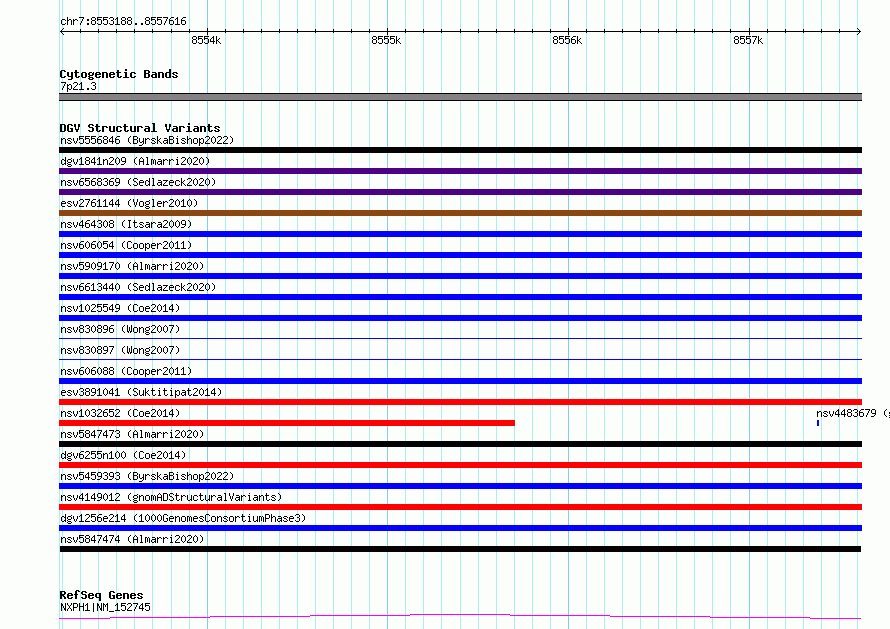Select variant label dgv1841n209 (Almarri2020)

(135, 161)
